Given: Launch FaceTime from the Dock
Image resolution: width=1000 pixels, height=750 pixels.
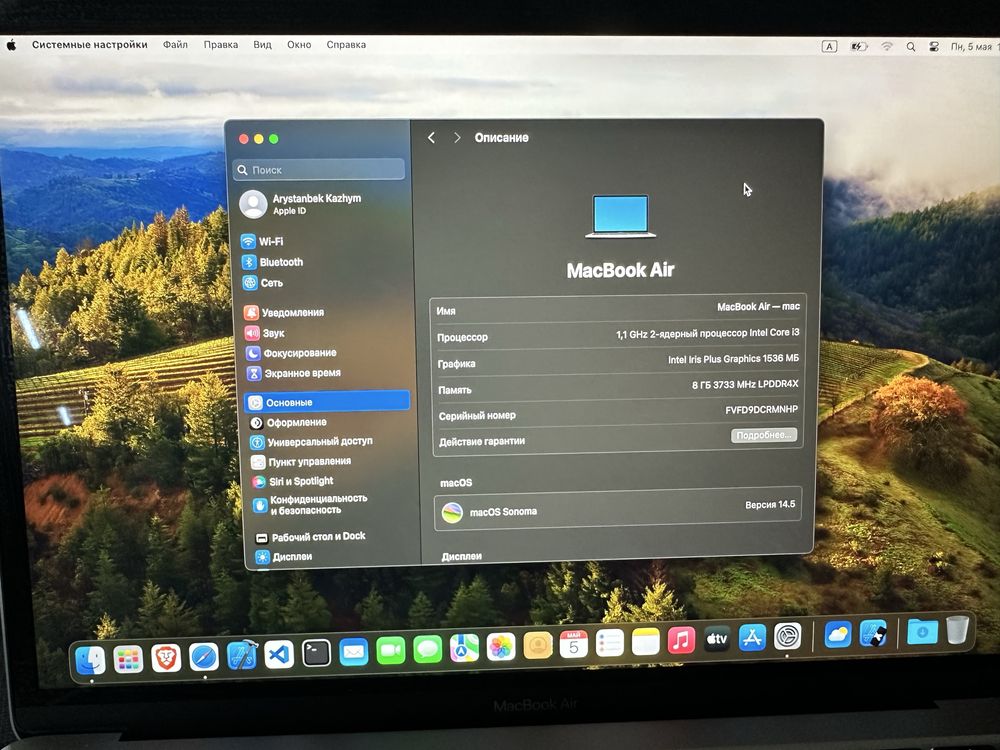Looking at the screenshot, I should pos(391,651).
